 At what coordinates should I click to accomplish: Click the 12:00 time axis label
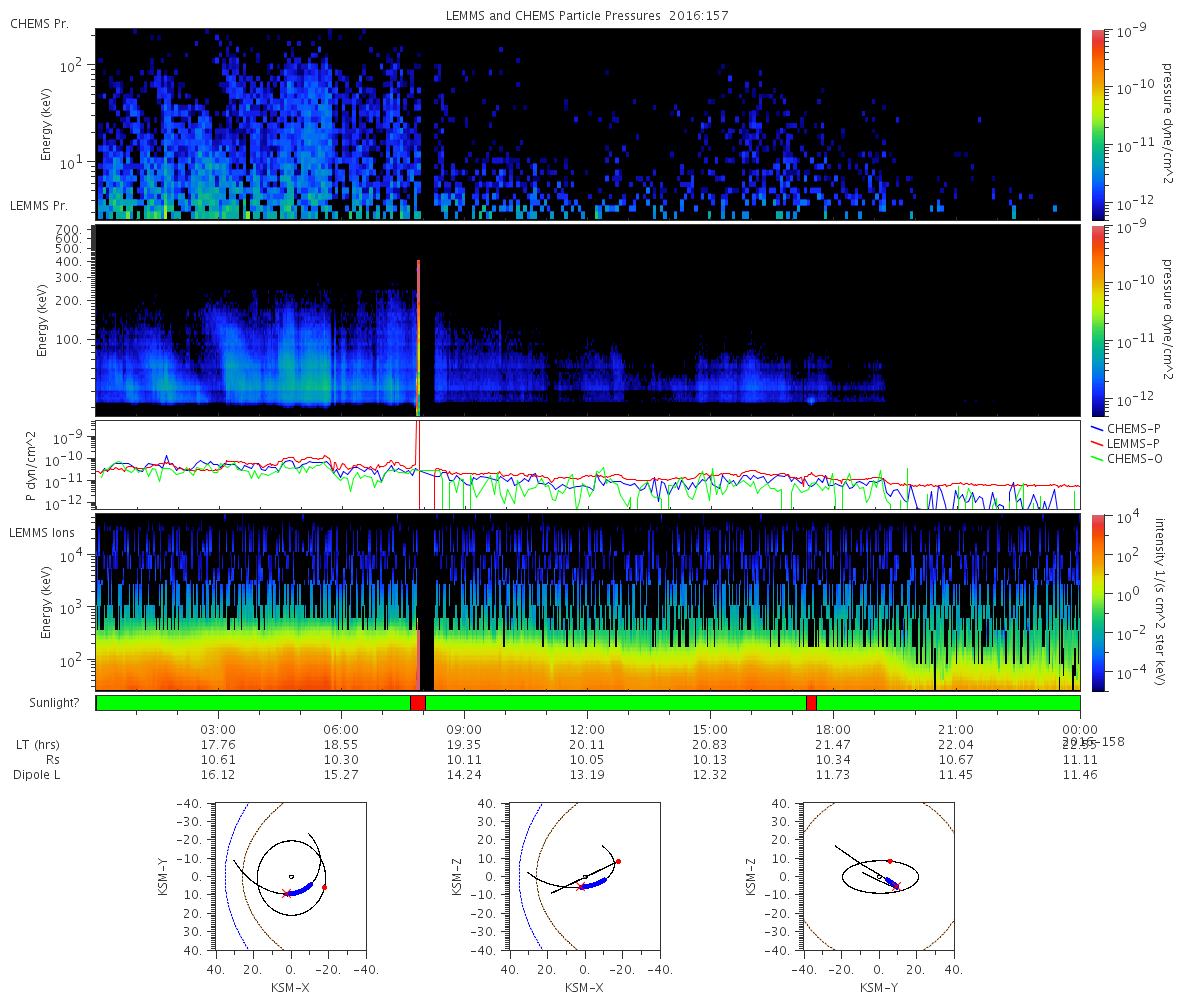[x=587, y=730]
